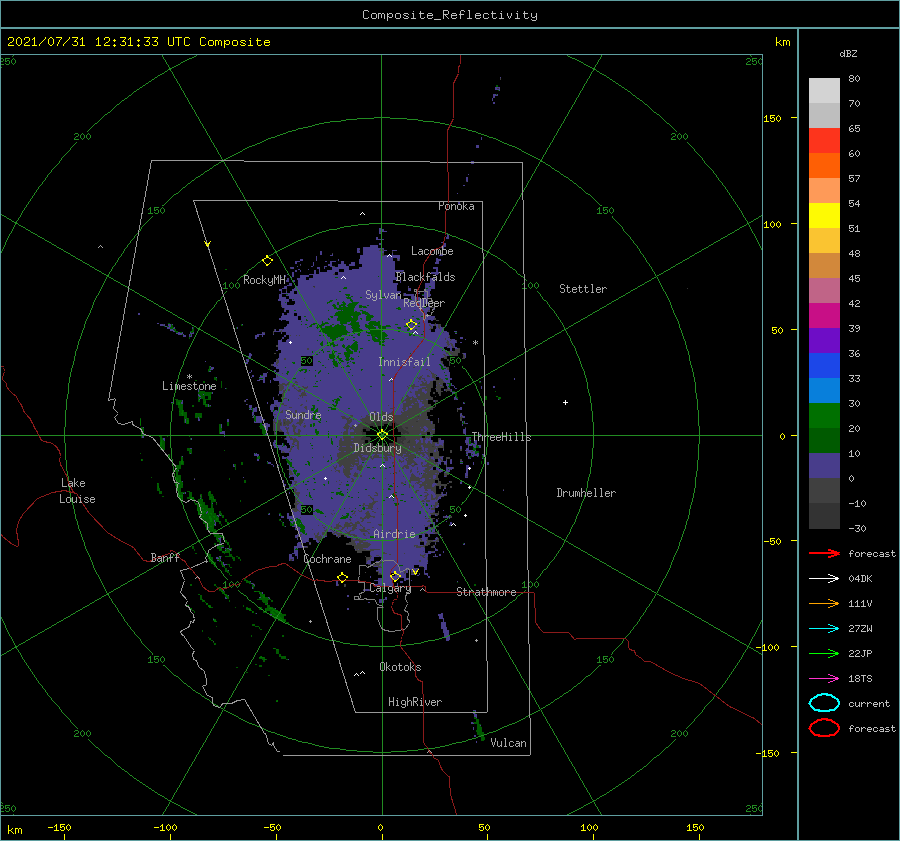Click the magenta 18TS arrow icon
Screen dimensions: 900x841
(x=824, y=679)
